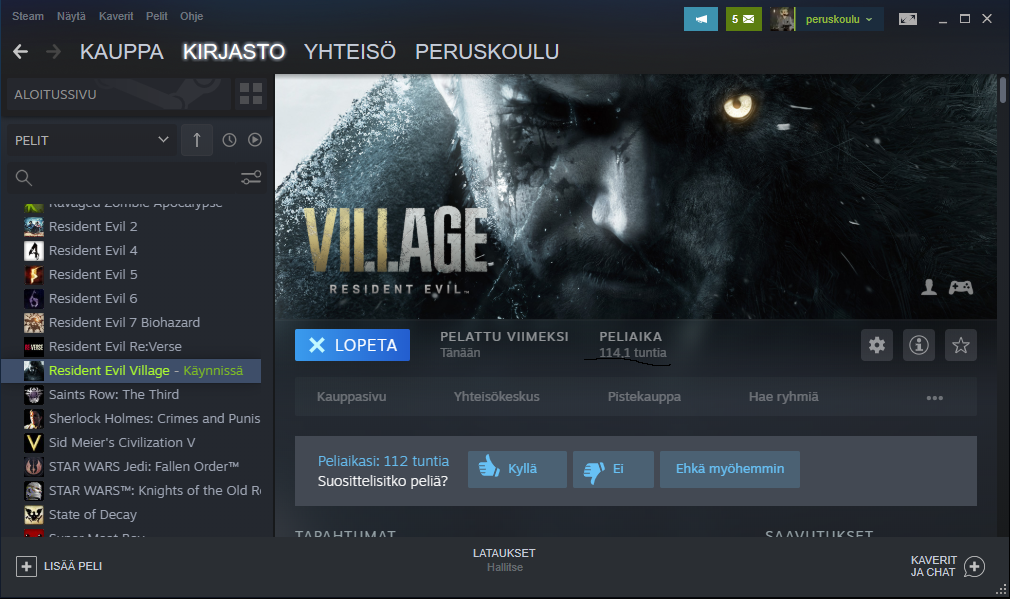Screen dimensions: 1010x599
Task: Click the Resident Evil Village banner image
Action: click(636, 196)
